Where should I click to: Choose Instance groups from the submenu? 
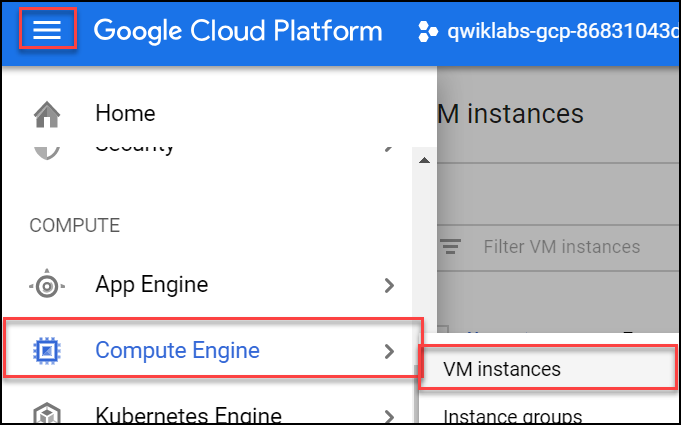pyautogui.click(x=512, y=416)
